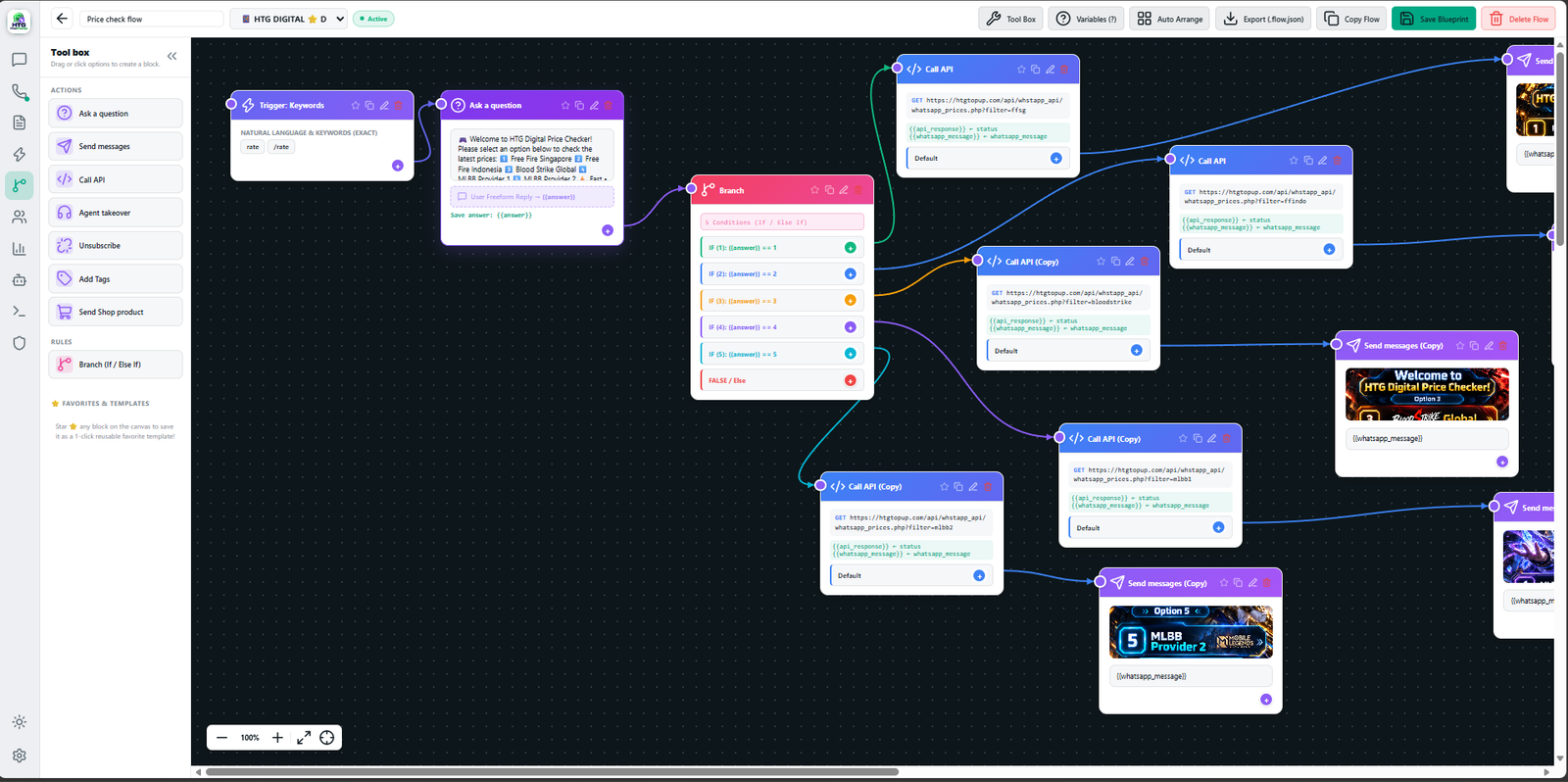Recenter the canvas using the crosshair icon
This screenshot has width=1568, height=782.
(327, 738)
